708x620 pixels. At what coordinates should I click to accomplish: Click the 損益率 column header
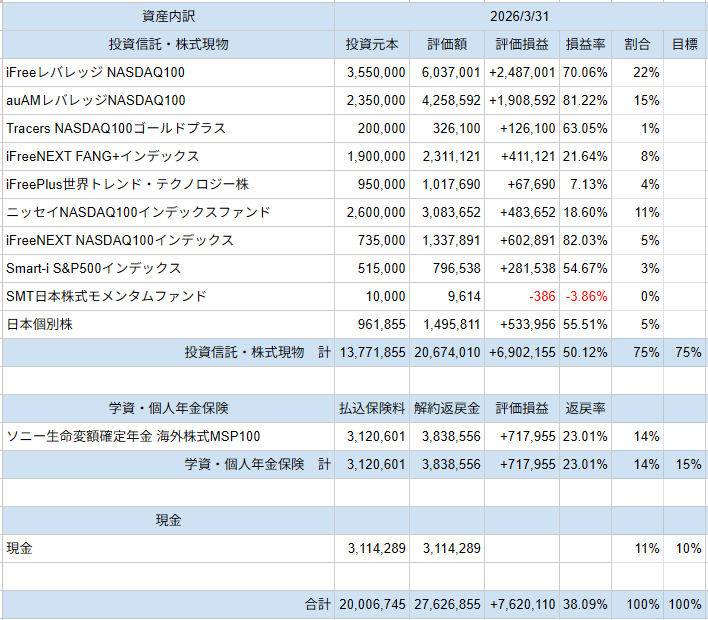[585, 44]
